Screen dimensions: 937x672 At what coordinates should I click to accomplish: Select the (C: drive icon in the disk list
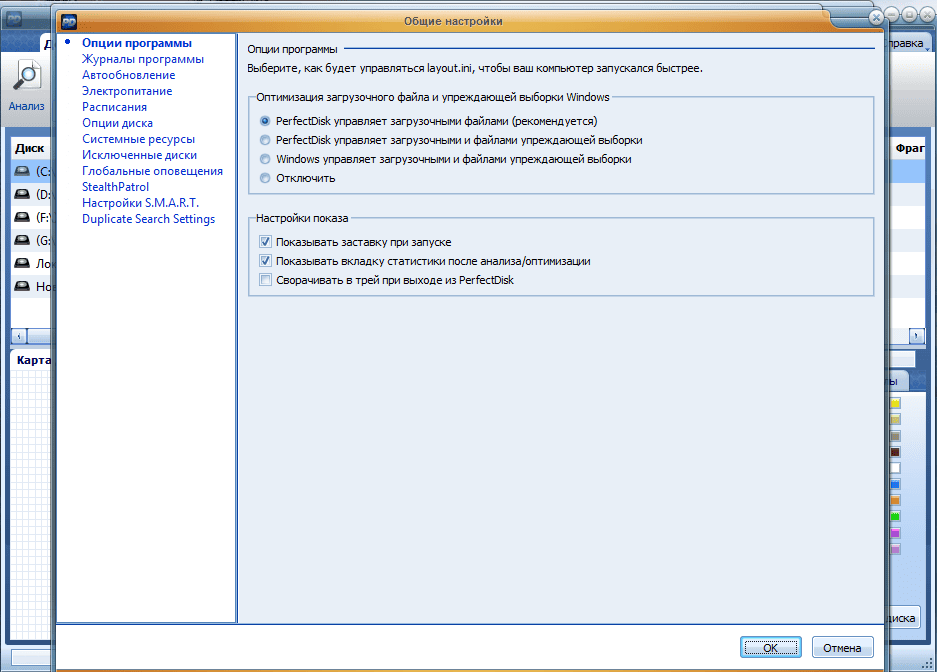tap(22, 171)
